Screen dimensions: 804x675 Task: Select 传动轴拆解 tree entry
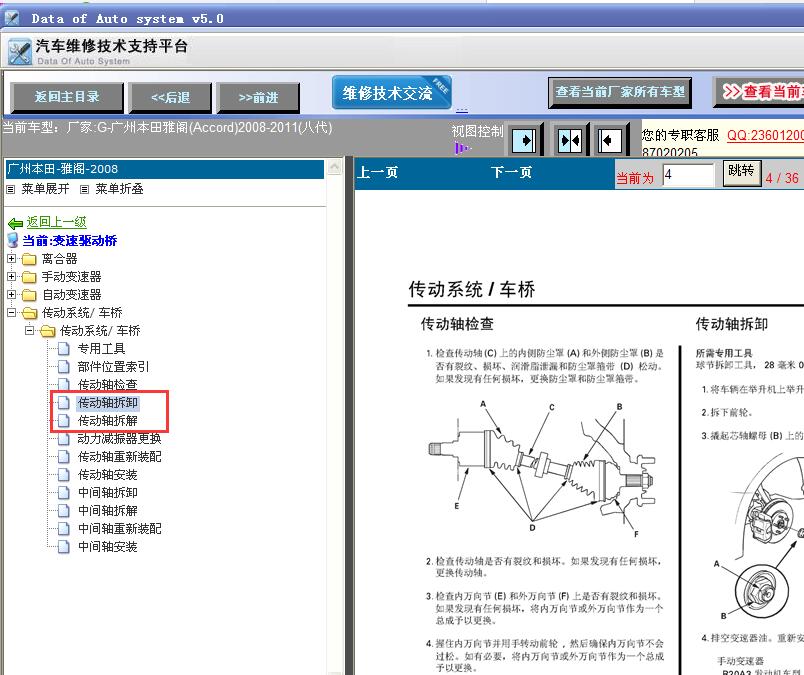(x=108, y=421)
